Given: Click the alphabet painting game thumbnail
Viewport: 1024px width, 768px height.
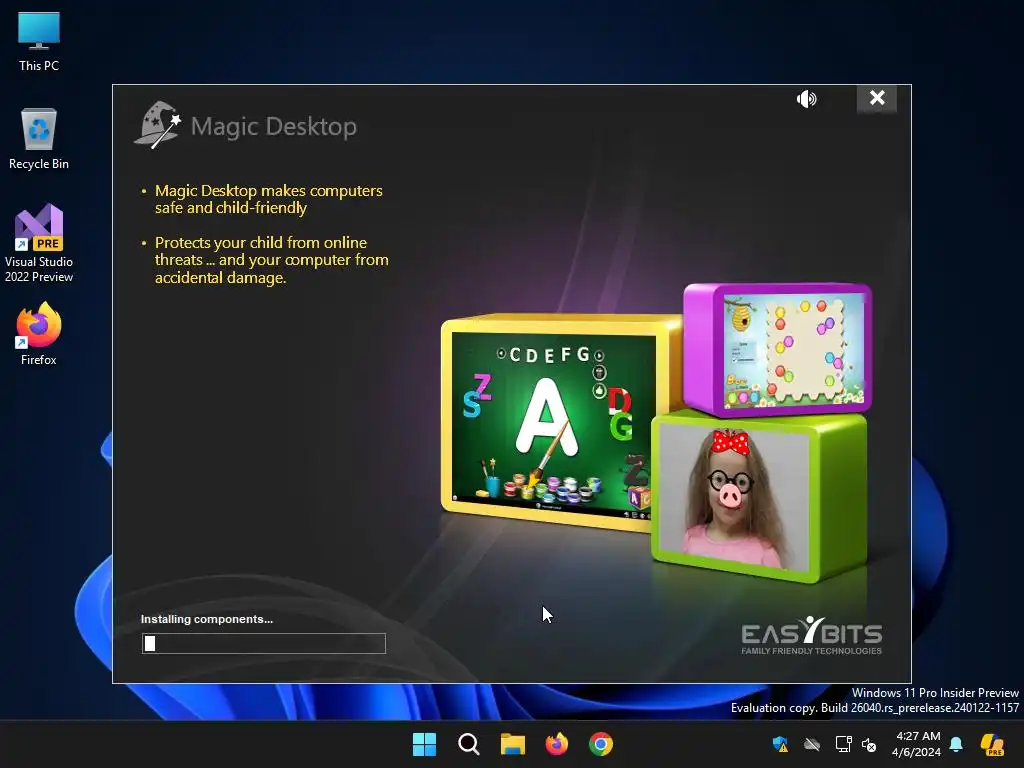Looking at the screenshot, I should [x=552, y=423].
